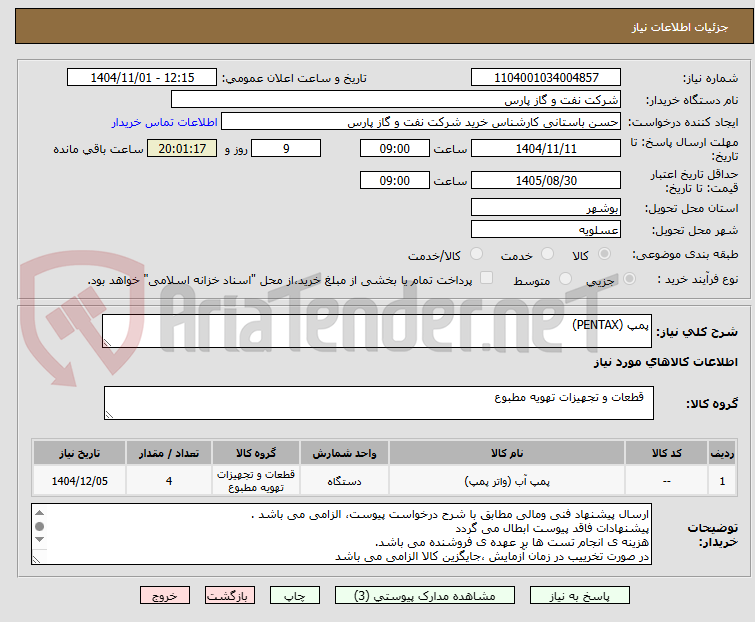This screenshot has width=755, height=622.
Task: Click the resize handle of the description box
Action: [x=107, y=343]
